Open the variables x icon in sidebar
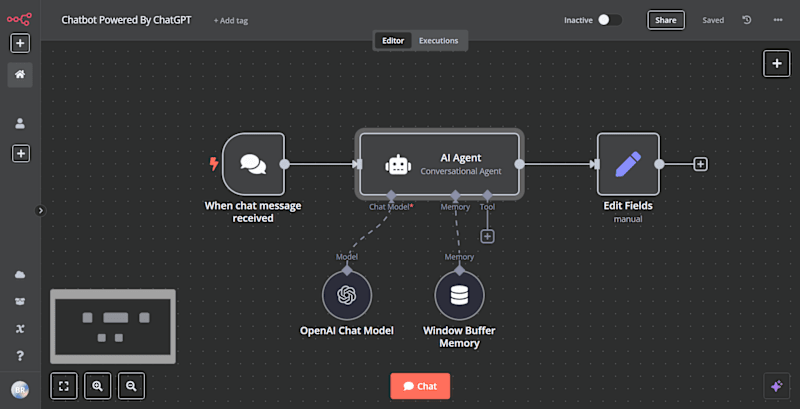800x409 pixels. point(20,329)
